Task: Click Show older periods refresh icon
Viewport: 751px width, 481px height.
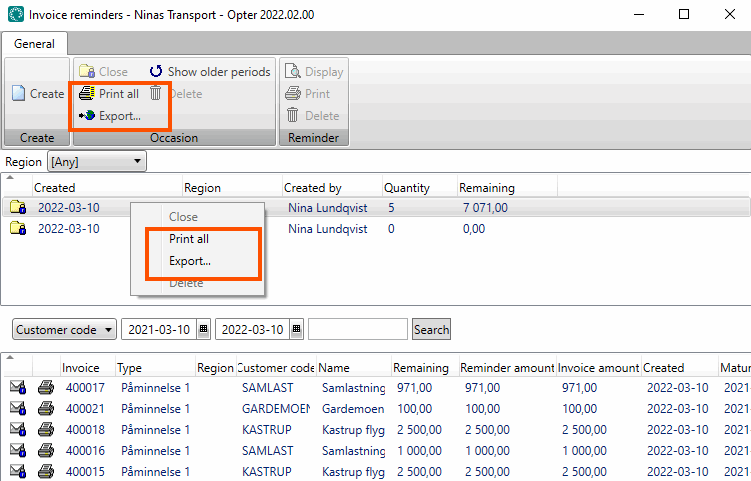Action: [156, 72]
